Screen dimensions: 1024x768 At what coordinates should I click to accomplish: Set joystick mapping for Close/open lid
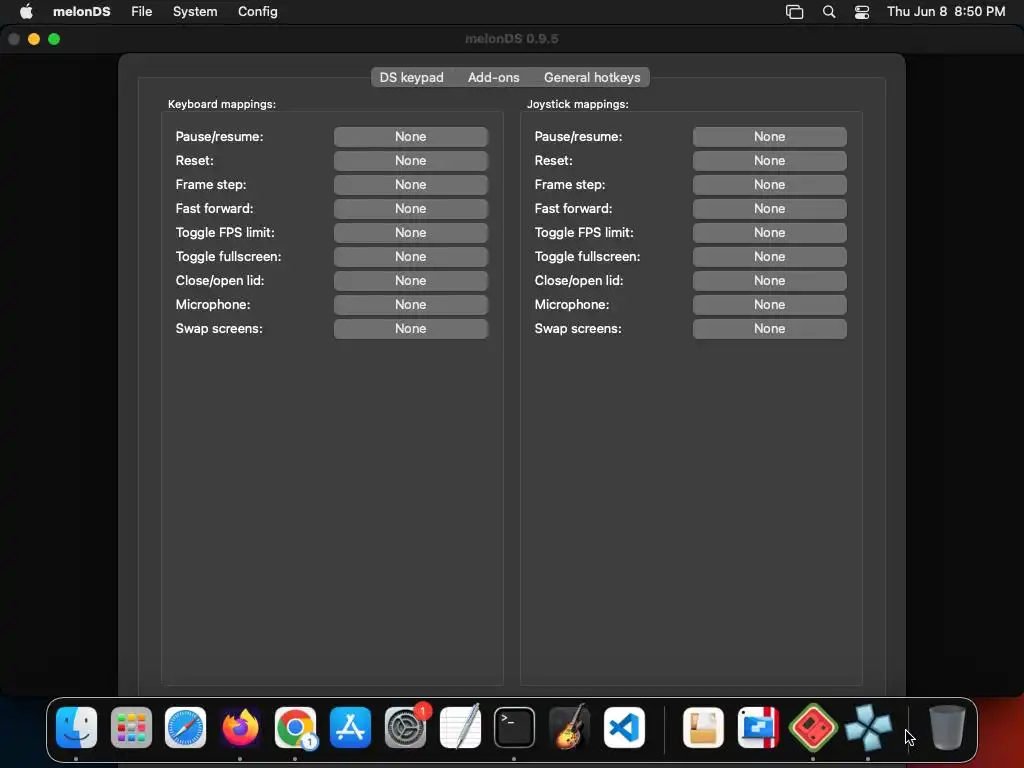click(x=770, y=281)
